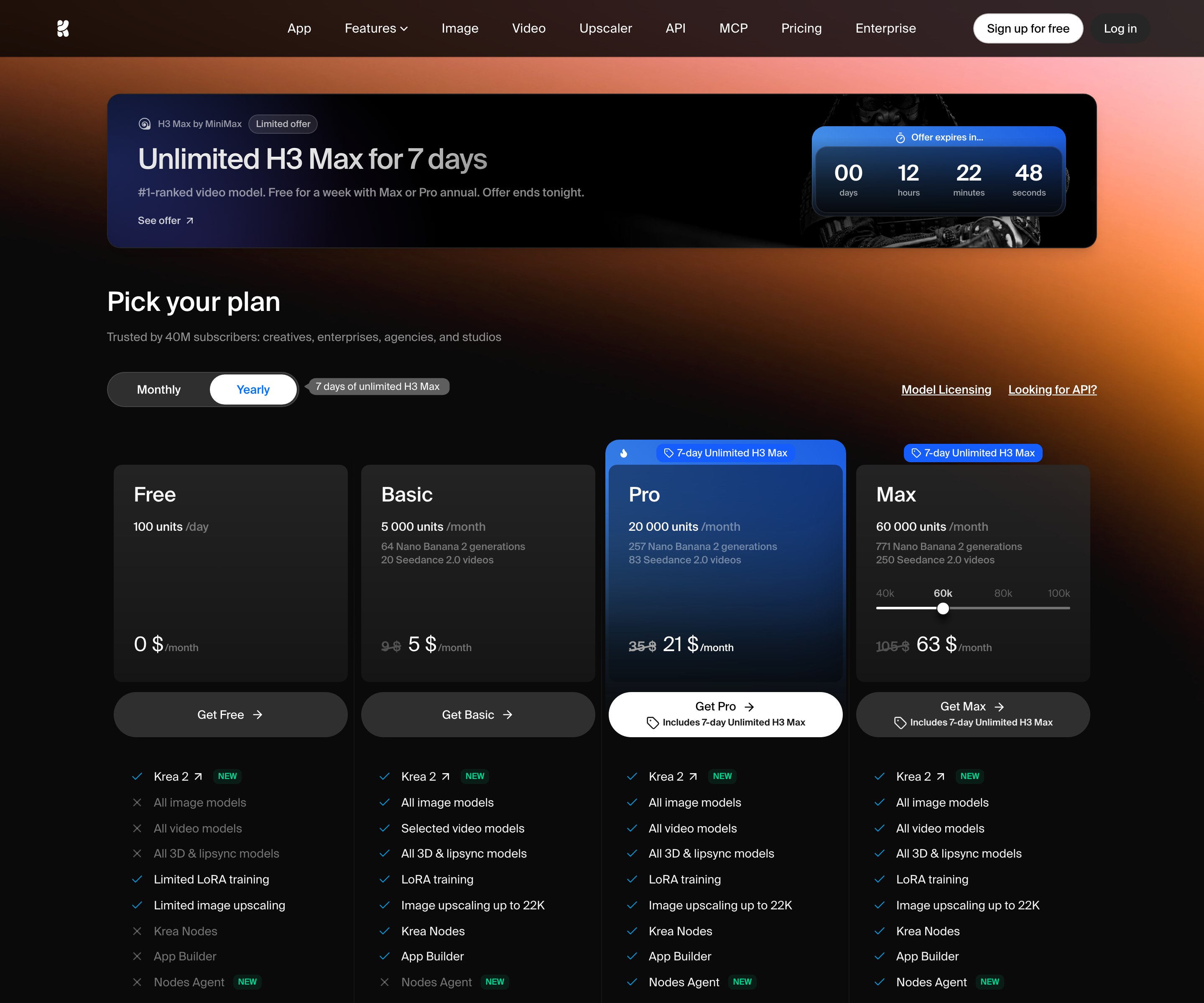Click "Limited LoRA training" in Free plan
The height and width of the screenshot is (1003, 1204).
[212, 879]
